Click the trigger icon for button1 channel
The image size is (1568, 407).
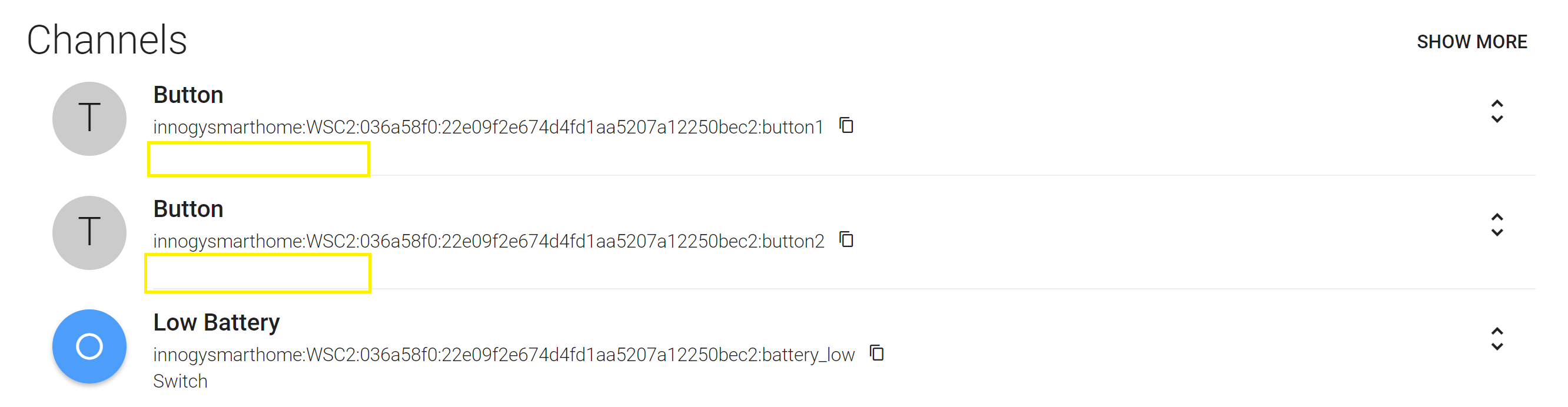89,119
